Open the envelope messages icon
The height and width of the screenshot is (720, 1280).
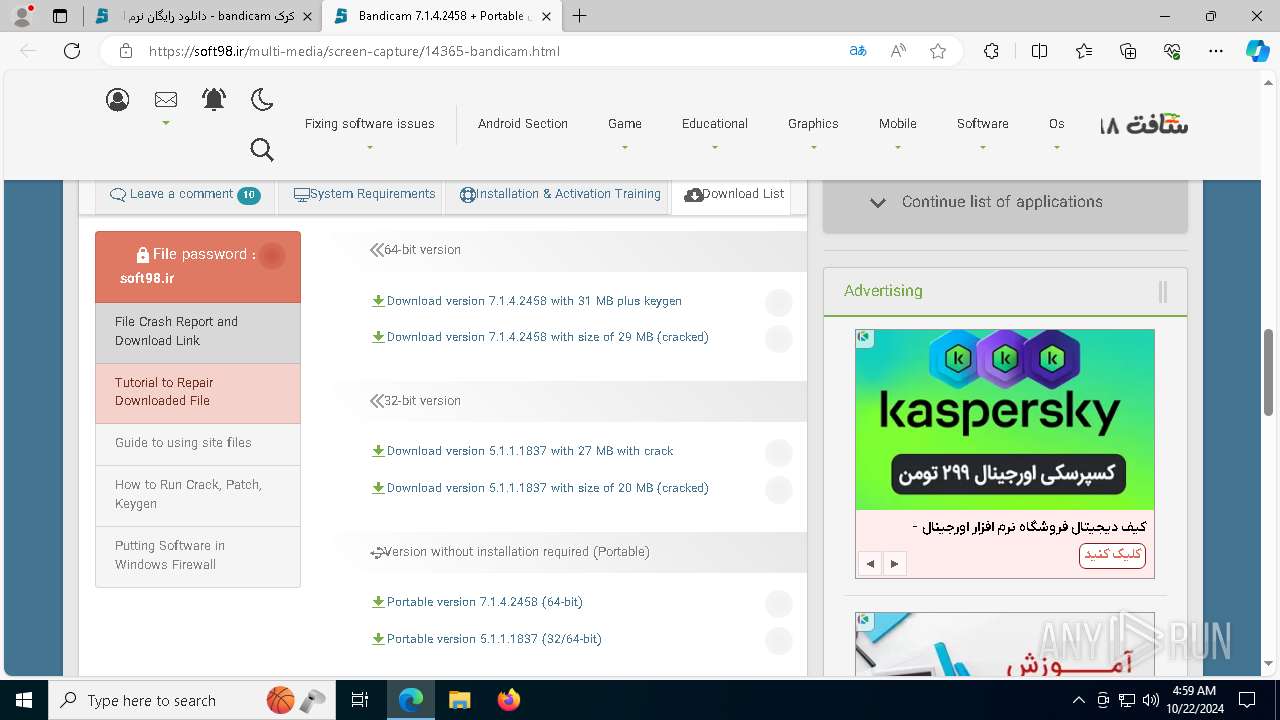pyautogui.click(x=166, y=100)
